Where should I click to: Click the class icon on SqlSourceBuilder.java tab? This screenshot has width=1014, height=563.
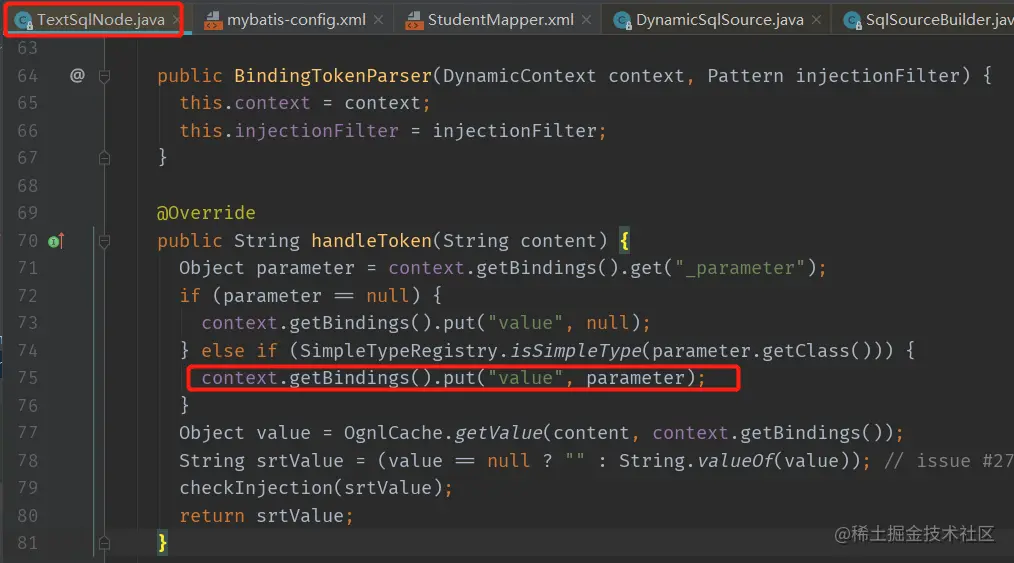[x=852, y=21]
